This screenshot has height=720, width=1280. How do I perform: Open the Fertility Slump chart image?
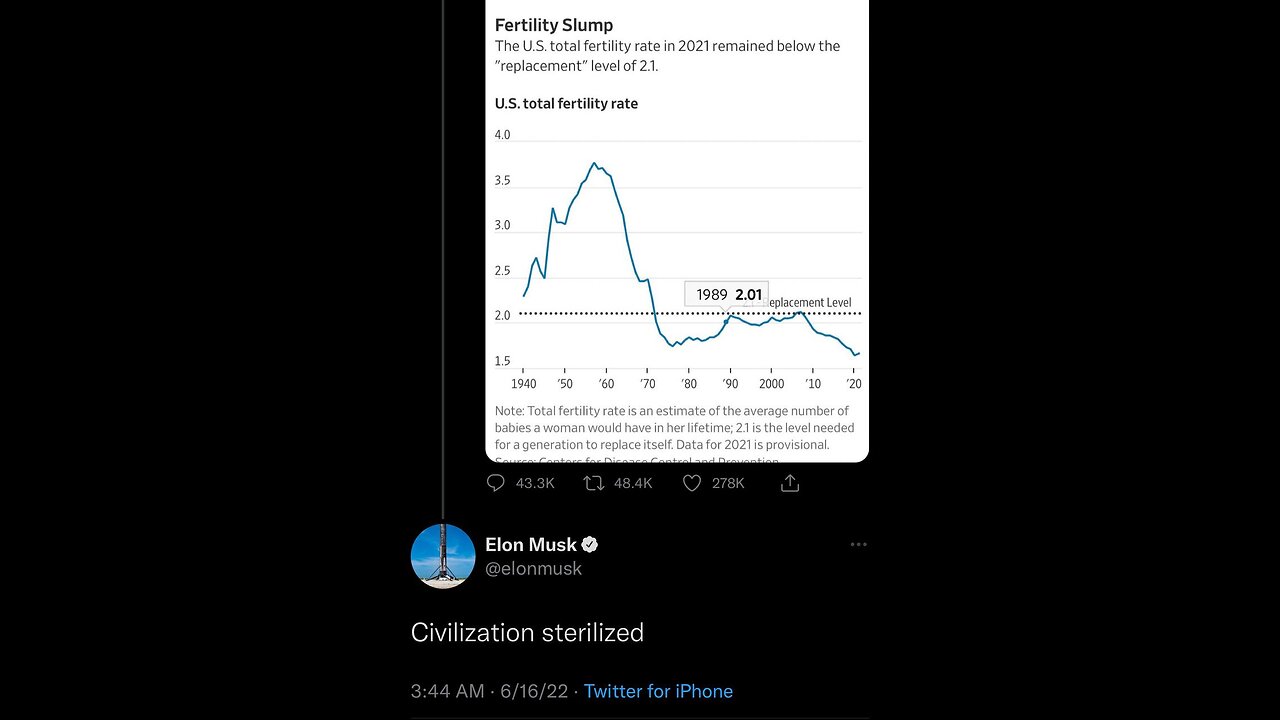click(x=677, y=231)
